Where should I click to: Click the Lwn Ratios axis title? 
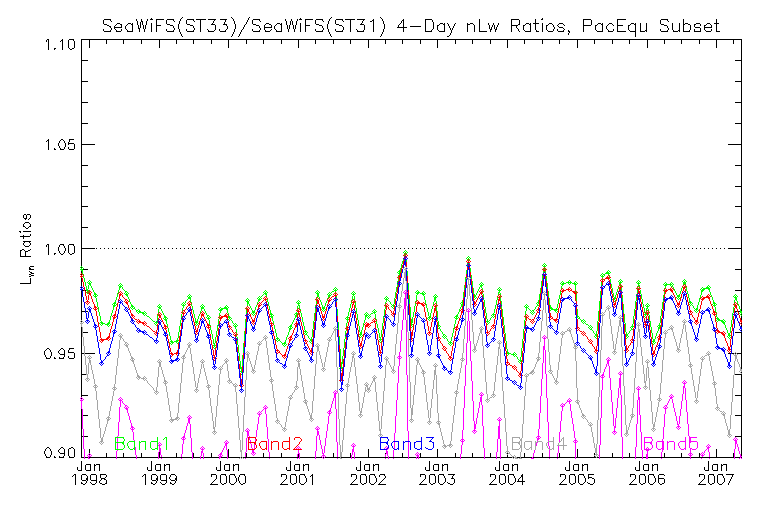[25, 249]
